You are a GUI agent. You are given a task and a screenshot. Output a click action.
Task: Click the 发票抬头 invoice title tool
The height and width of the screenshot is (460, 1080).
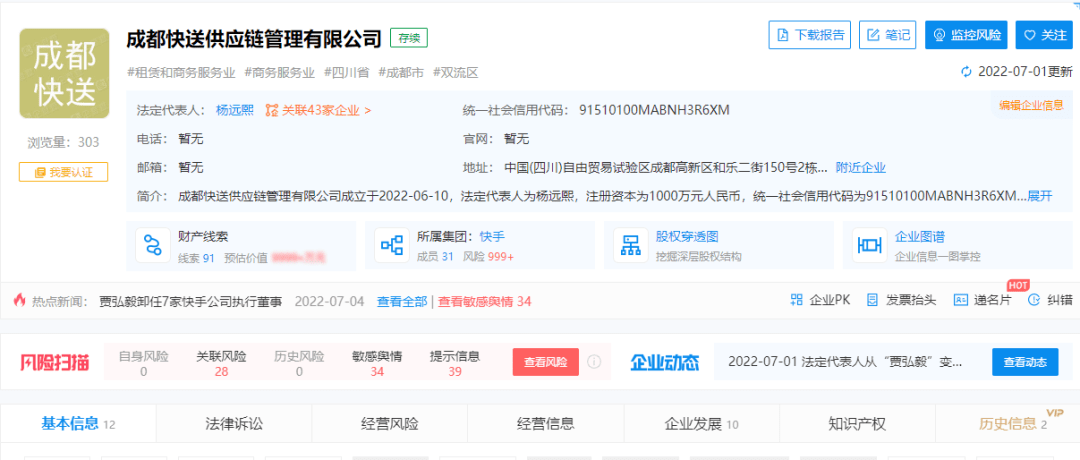(x=900, y=300)
